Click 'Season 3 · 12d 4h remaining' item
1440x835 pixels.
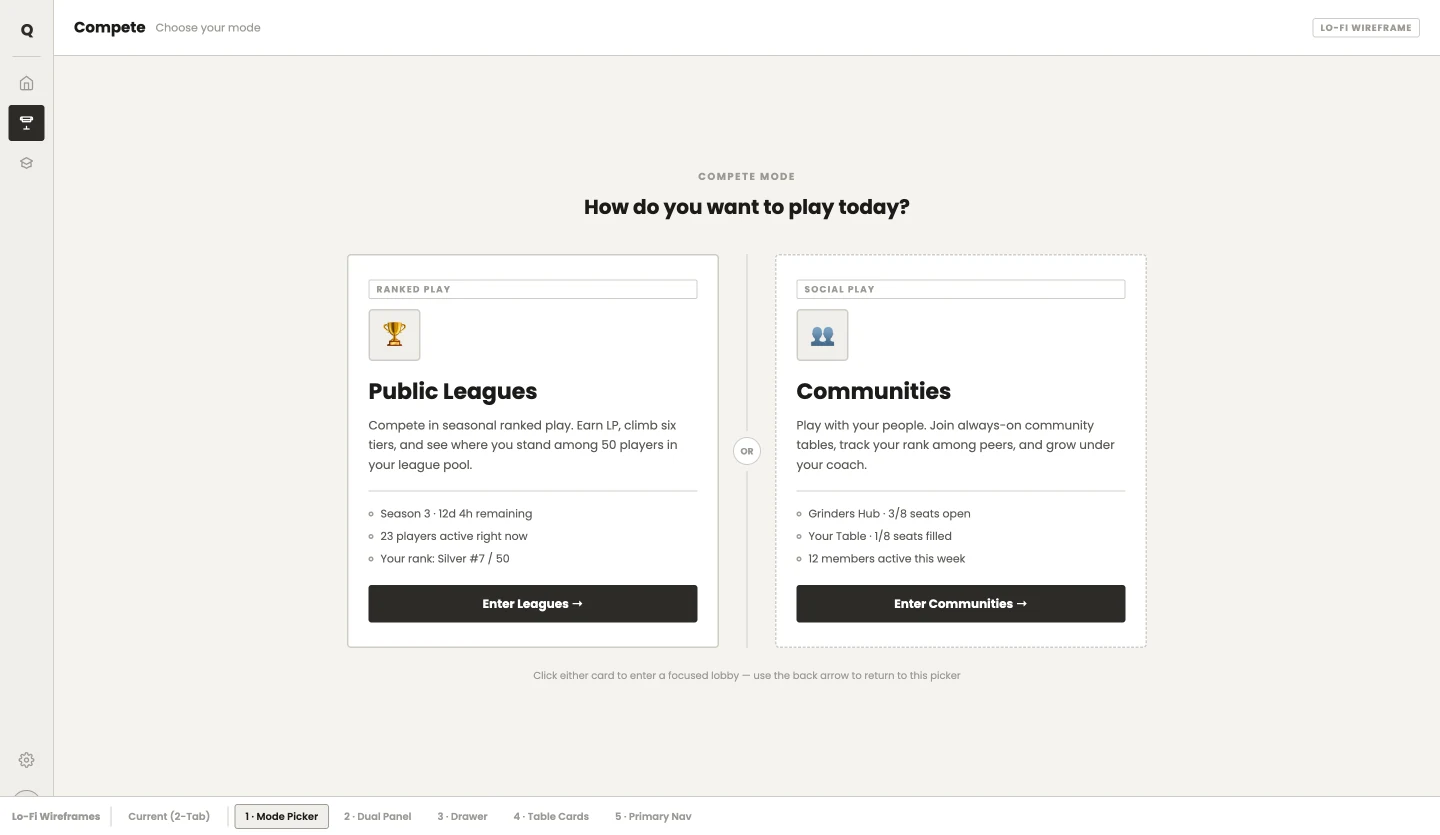pyautogui.click(x=456, y=514)
